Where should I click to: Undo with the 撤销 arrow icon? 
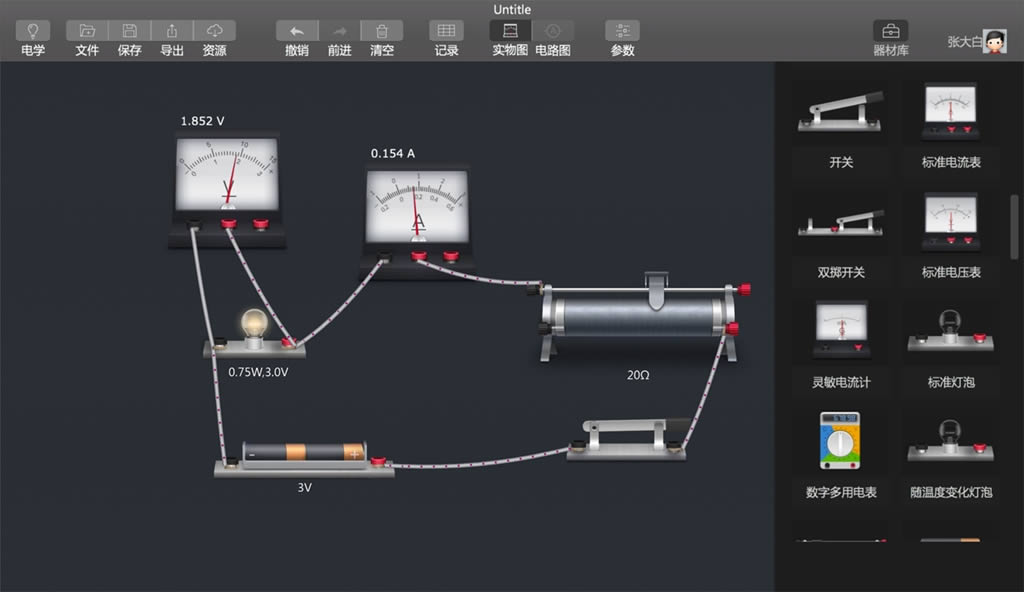tap(297, 31)
